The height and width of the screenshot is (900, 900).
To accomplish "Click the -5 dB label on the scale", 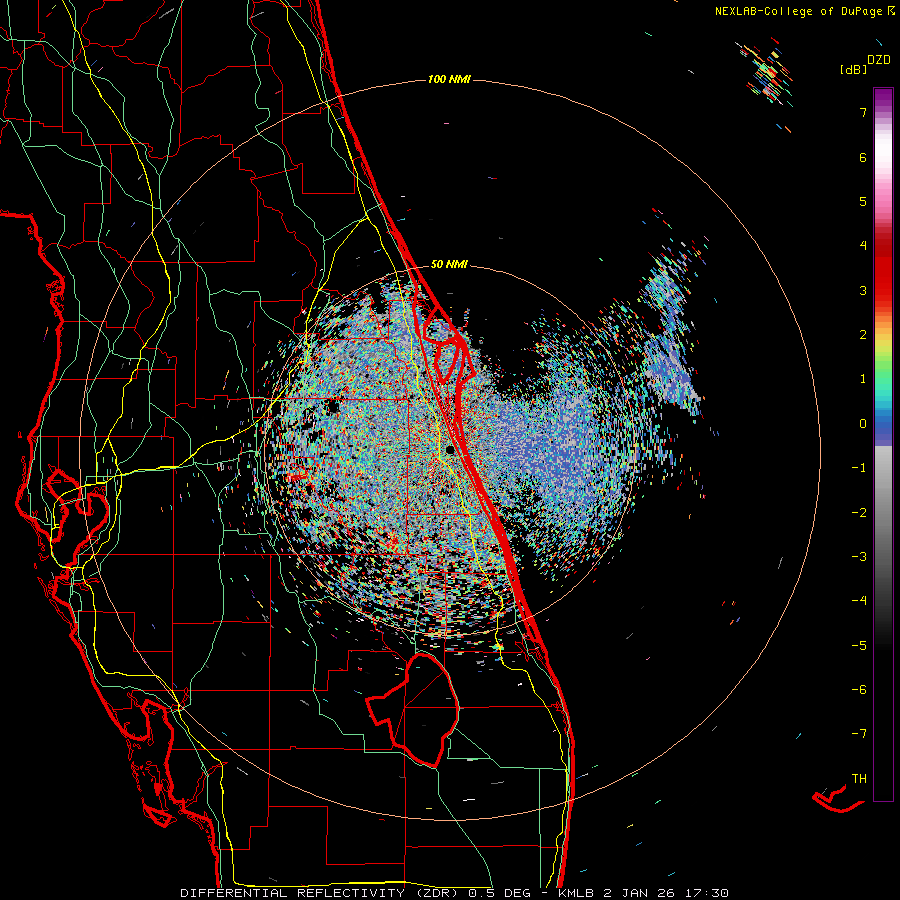I will [x=859, y=646].
